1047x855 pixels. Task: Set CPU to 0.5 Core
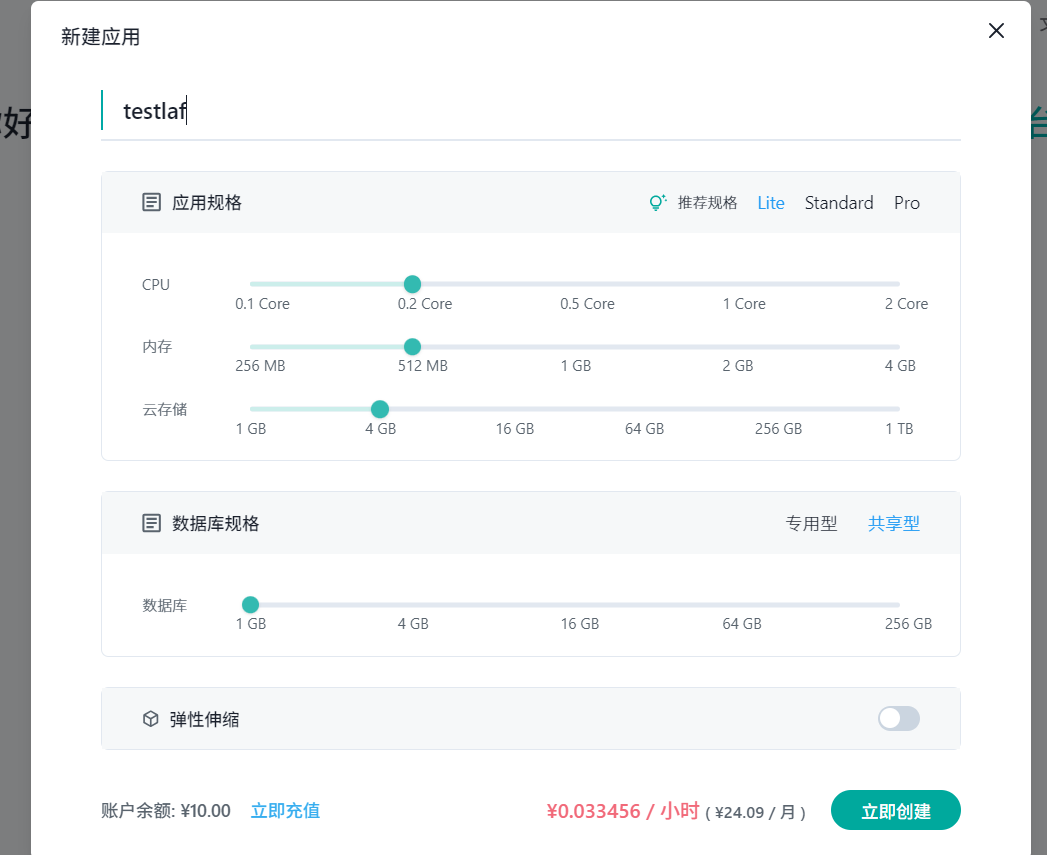coord(587,304)
